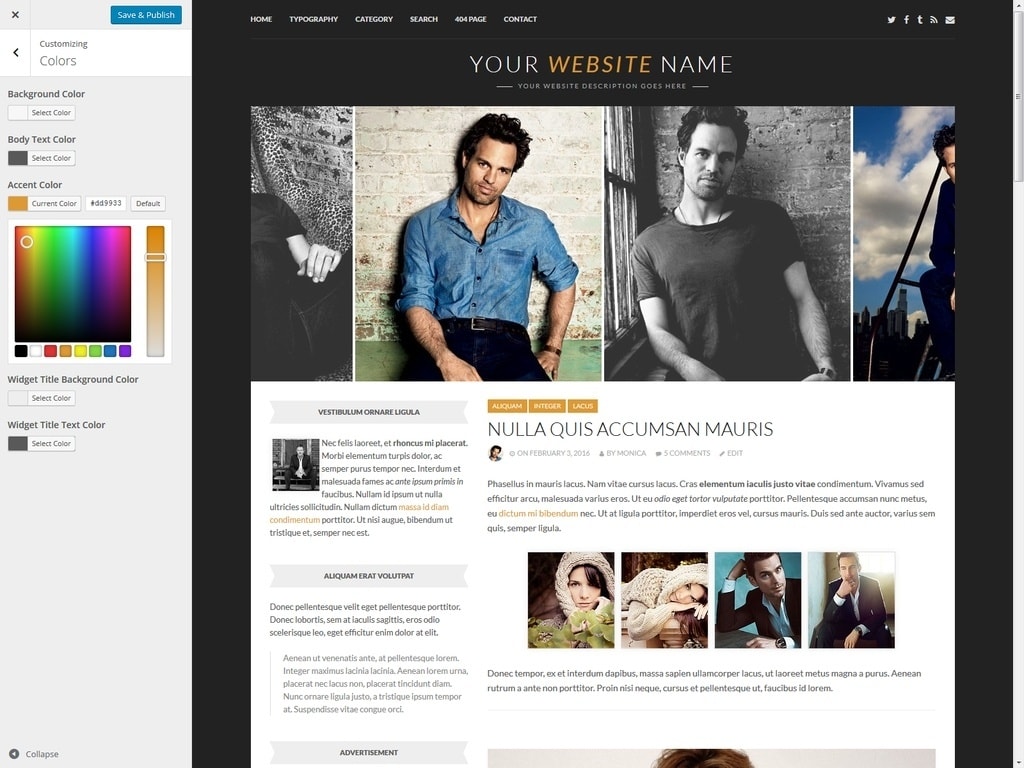Open the Typography menu item
1024x768 pixels.
point(314,19)
